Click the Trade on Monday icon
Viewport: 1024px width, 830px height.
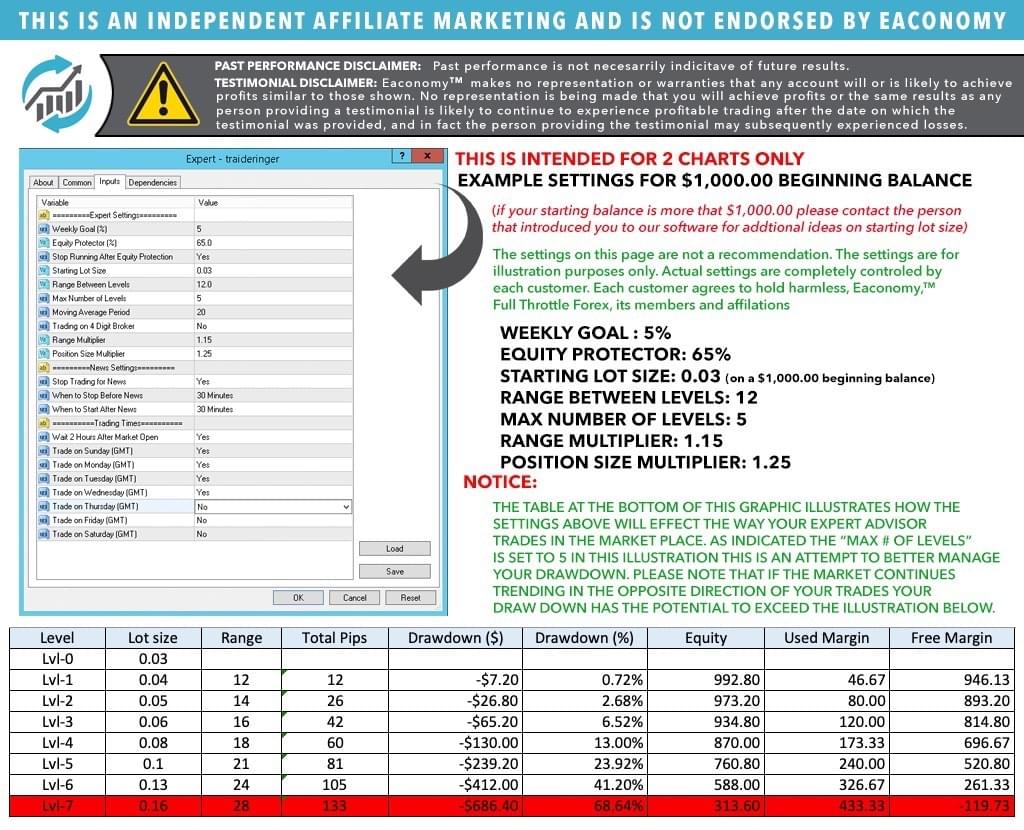click(x=44, y=465)
